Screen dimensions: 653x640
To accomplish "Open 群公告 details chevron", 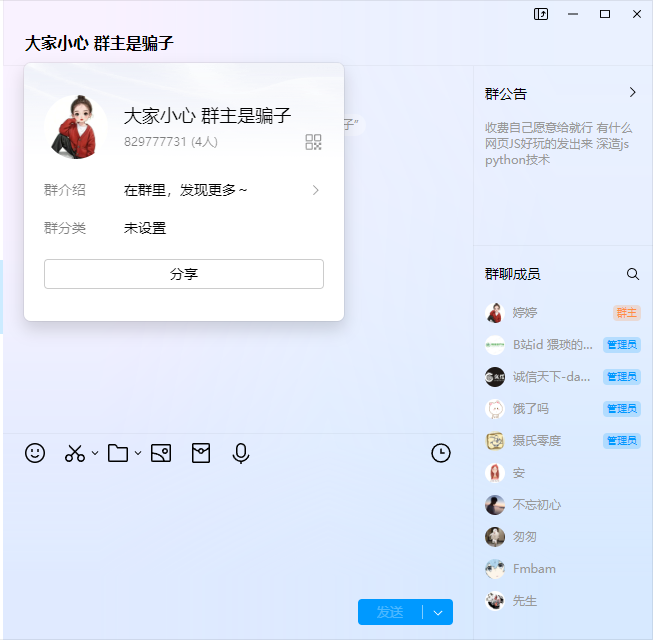I will coord(633,92).
